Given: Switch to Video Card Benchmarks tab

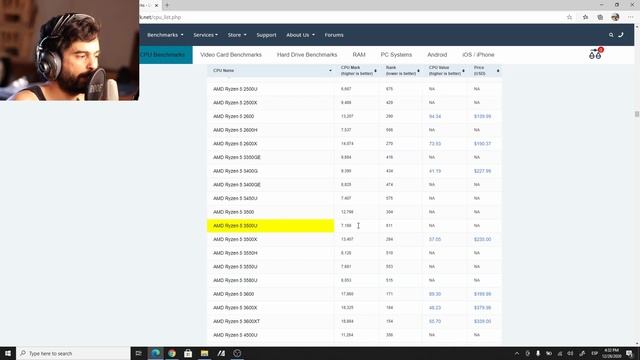Looking at the screenshot, I should 231,55.
